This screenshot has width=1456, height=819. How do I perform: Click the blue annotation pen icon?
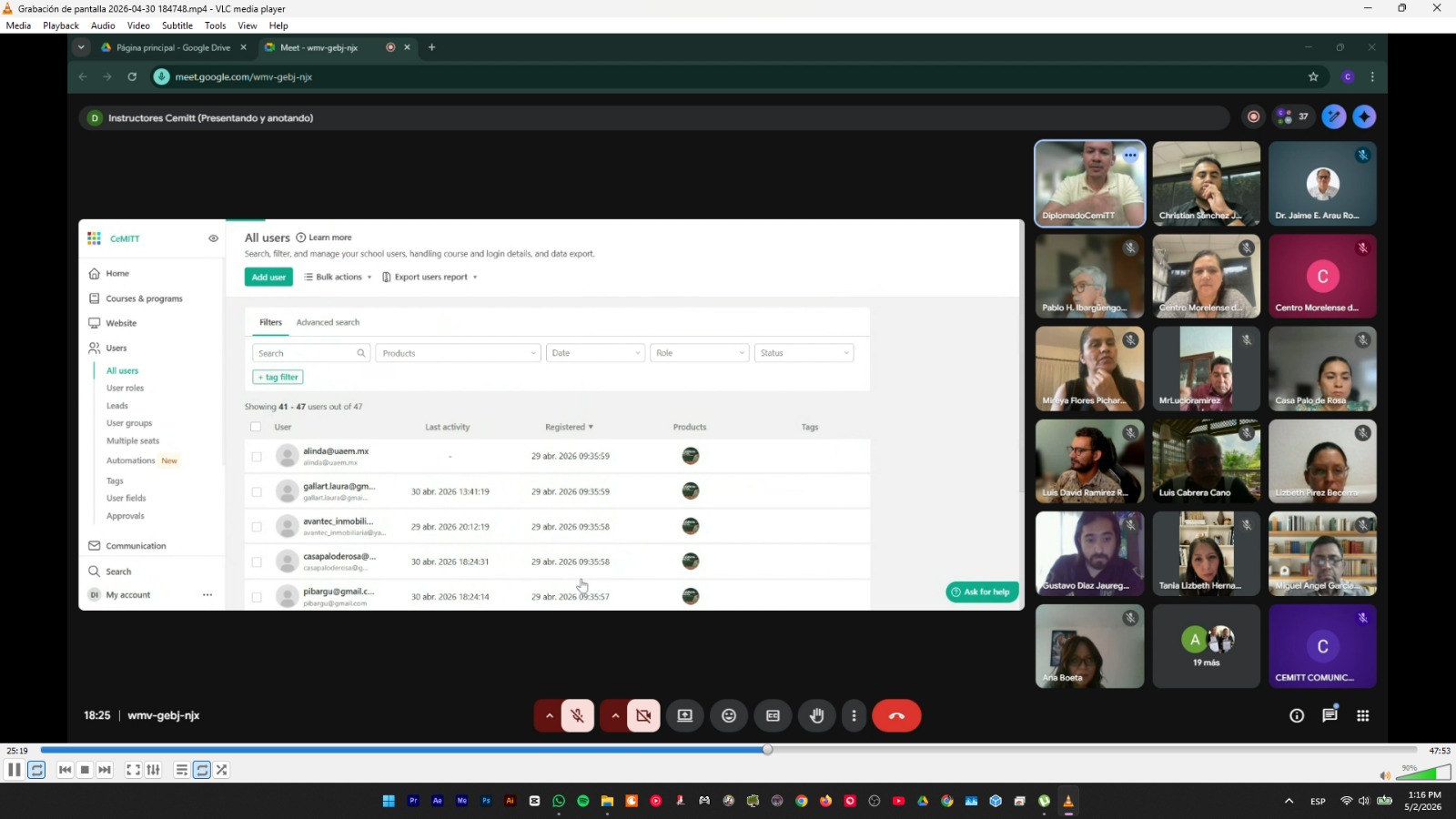1334,116
